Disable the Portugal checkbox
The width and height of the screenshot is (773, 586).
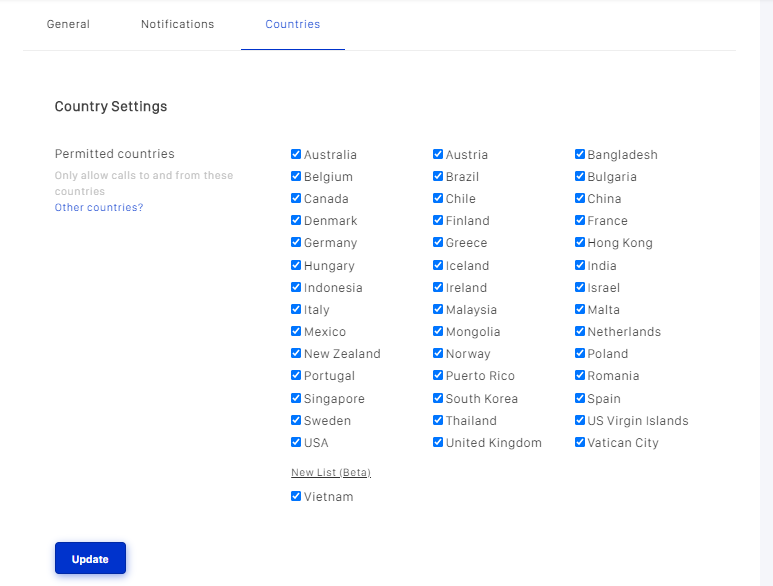coord(296,376)
